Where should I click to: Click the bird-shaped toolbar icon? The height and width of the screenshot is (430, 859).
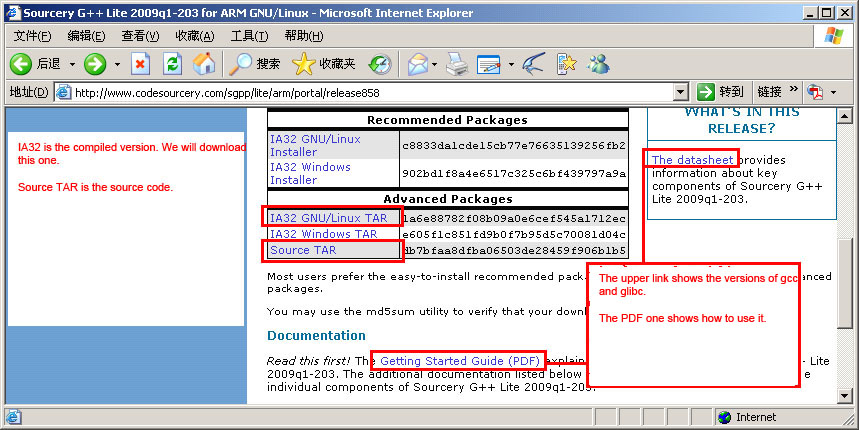pyautogui.click(x=533, y=64)
